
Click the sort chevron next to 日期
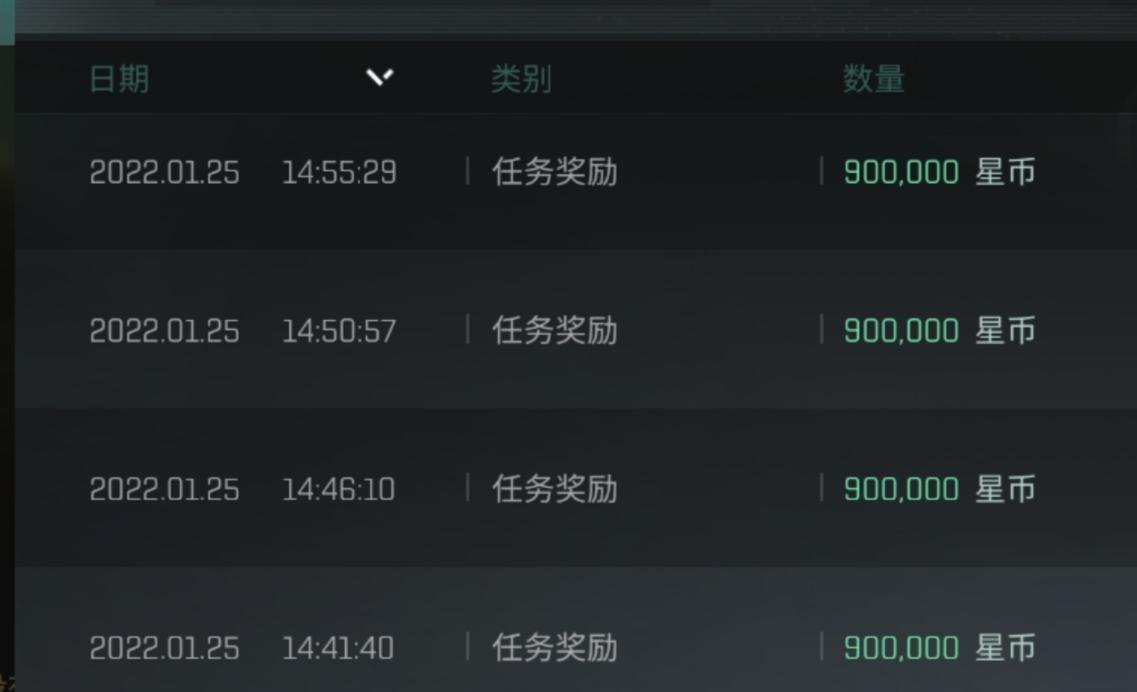tap(380, 77)
